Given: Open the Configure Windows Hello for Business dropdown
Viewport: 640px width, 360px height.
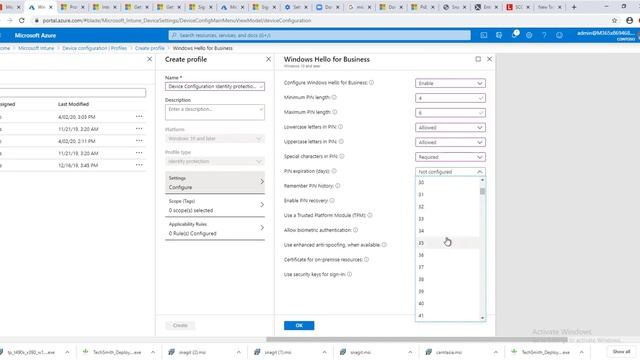Looking at the screenshot, I should pyautogui.click(x=450, y=83).
